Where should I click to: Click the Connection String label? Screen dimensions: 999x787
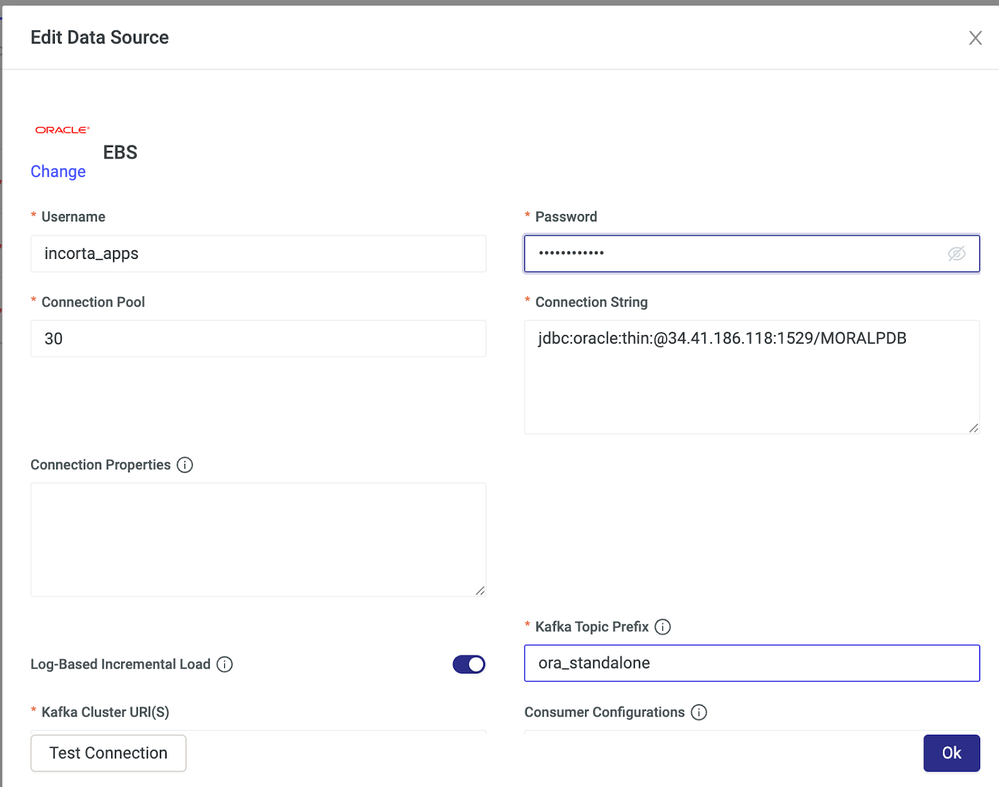591,302
